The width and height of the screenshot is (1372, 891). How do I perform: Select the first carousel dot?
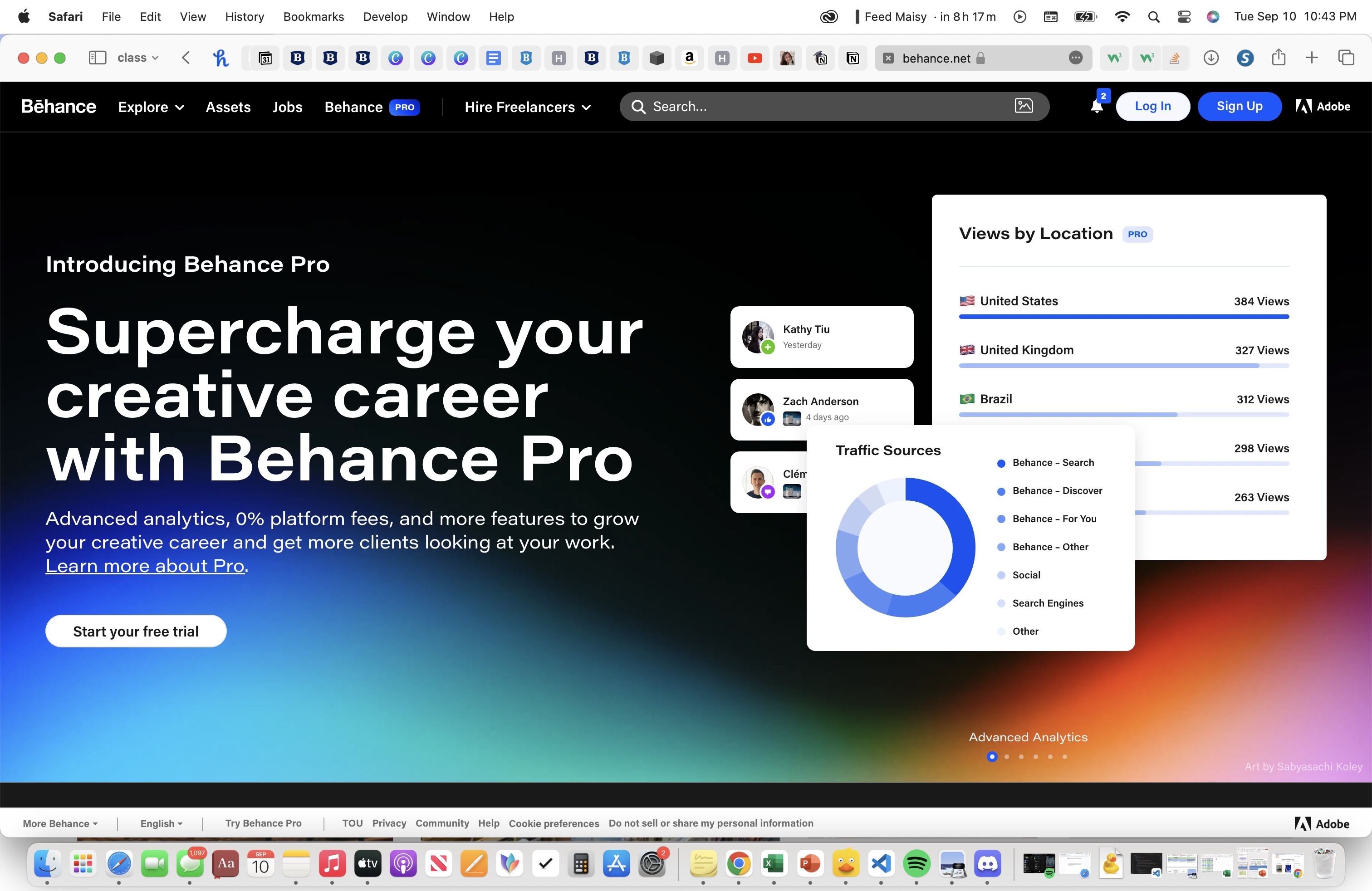[x=992, y=757]
